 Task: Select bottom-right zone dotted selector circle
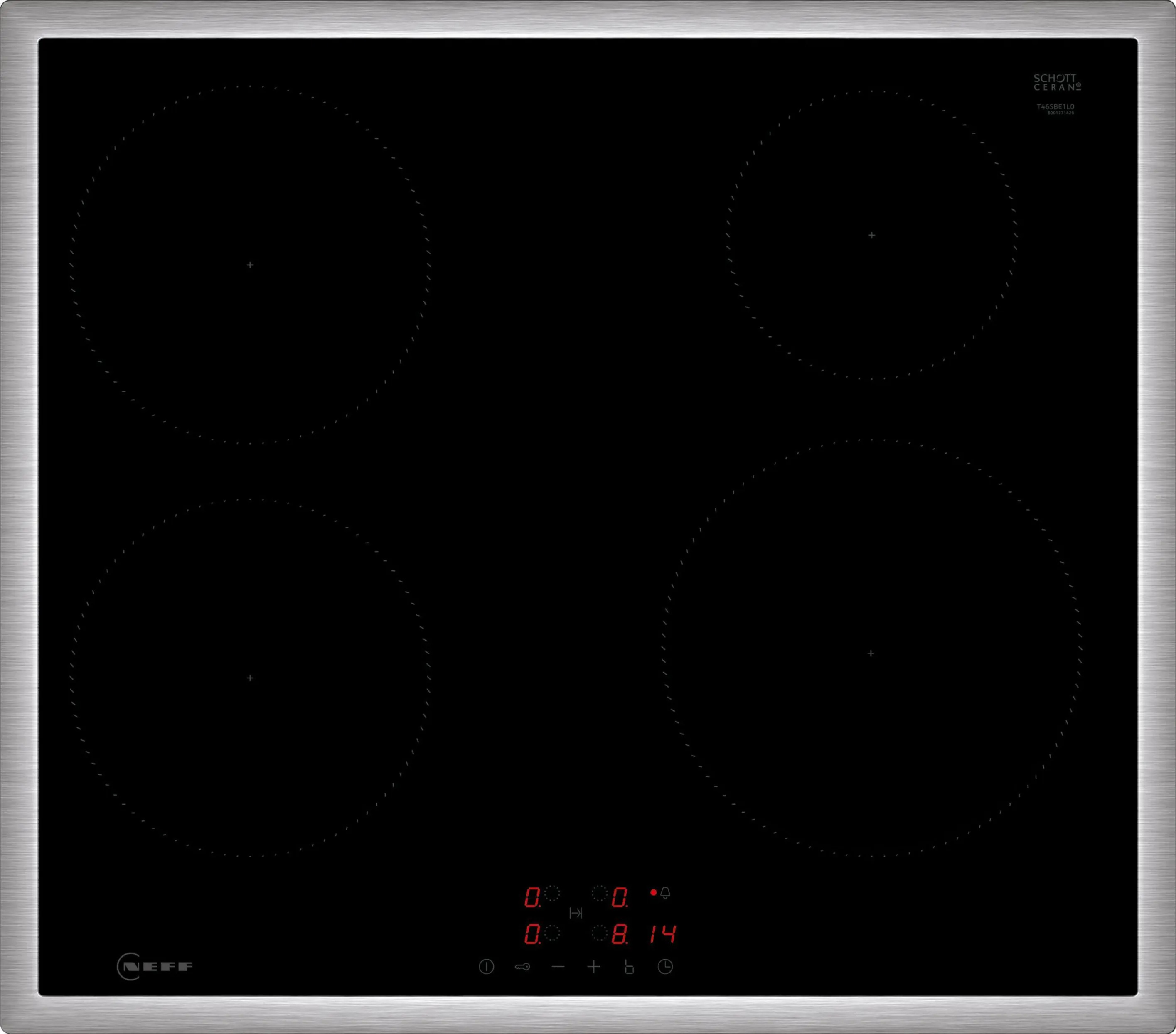[600, 933]
